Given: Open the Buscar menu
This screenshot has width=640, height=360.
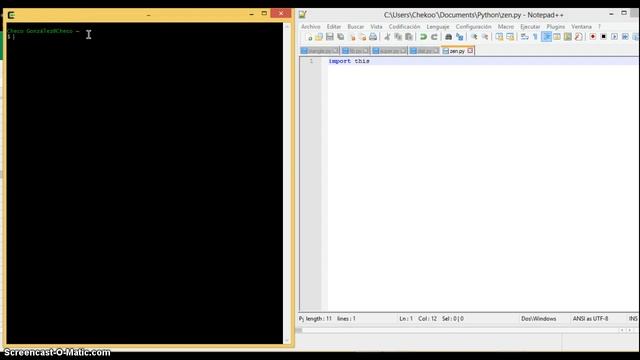Looking at the screenshot, I should point(356,27).
